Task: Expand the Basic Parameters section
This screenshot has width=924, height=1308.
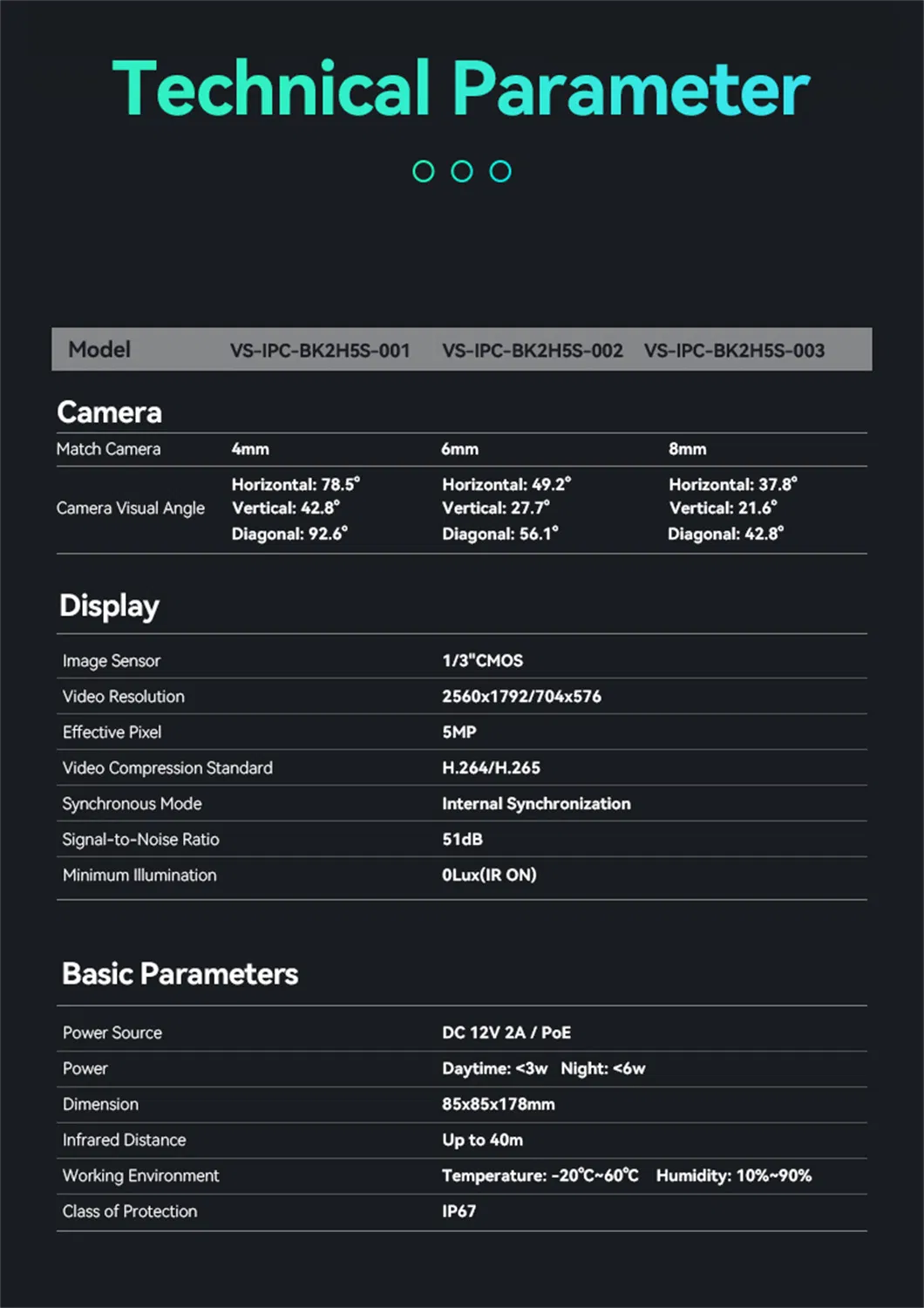Action: pyautogui.click(x=179, y=974)
